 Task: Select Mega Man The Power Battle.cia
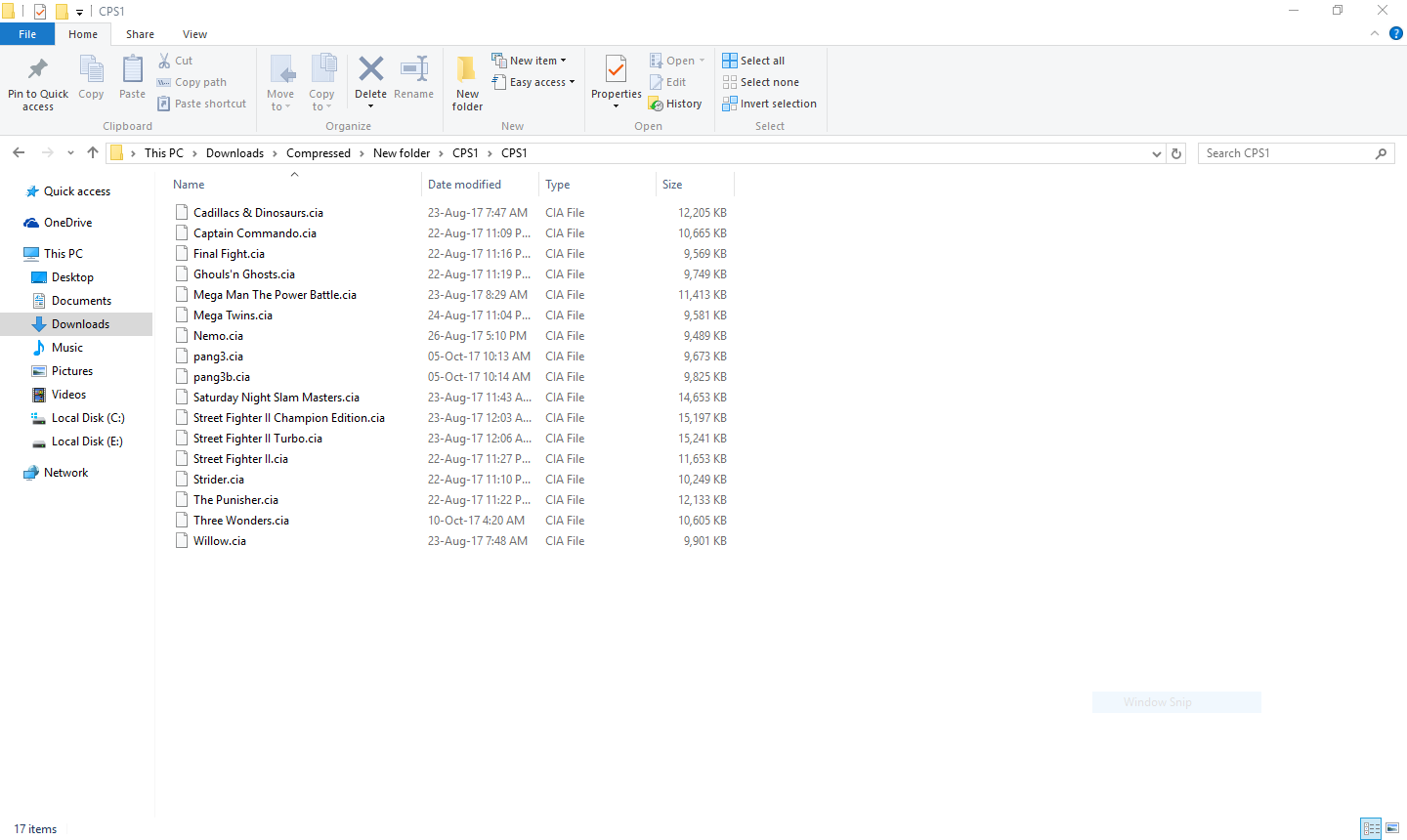tap(275, 295)
